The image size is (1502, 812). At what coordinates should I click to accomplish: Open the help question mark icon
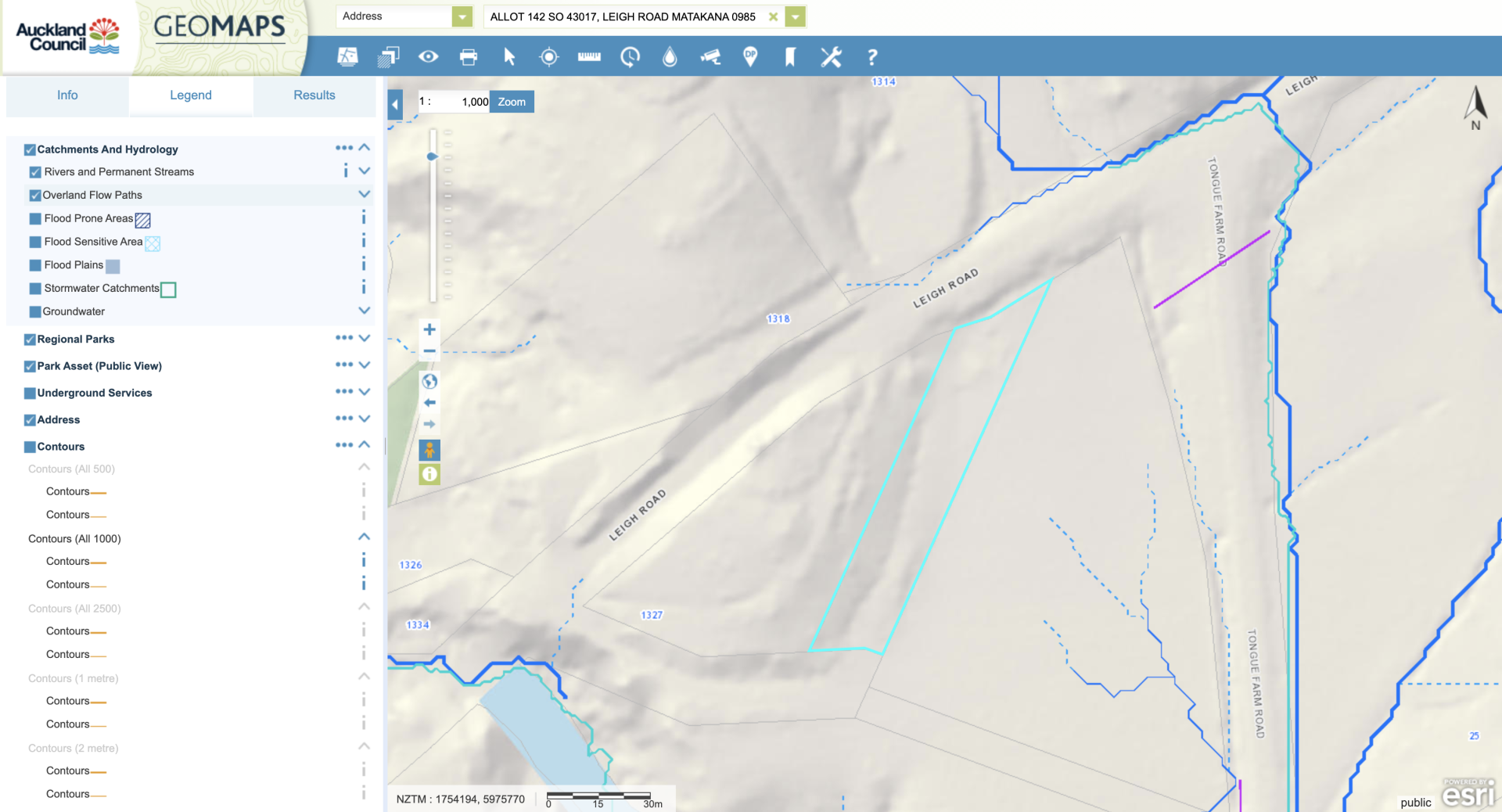click(871, 57)
